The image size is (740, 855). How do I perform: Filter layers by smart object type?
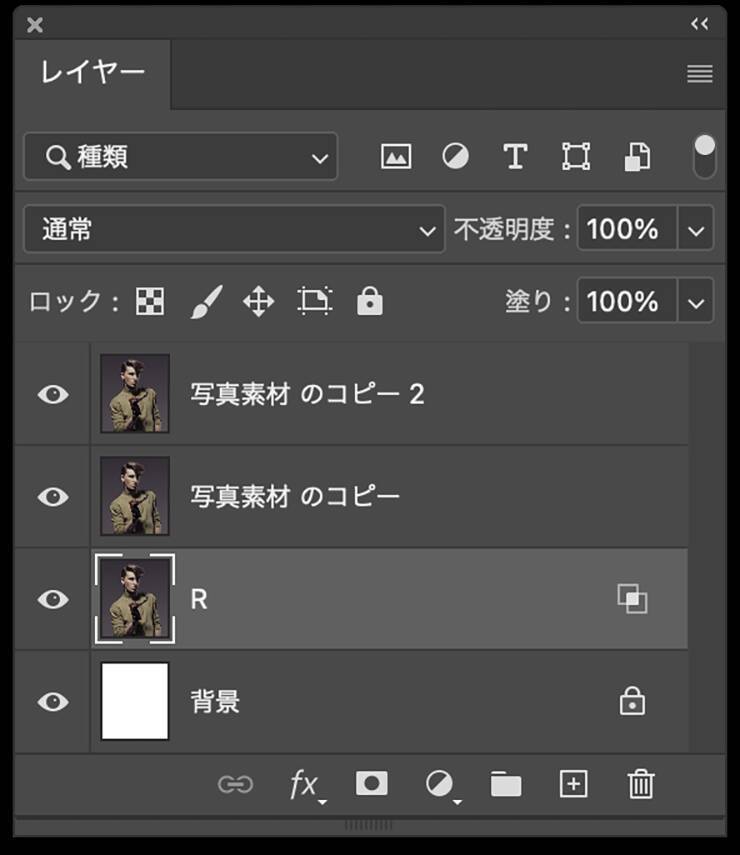tap(637, 157)
